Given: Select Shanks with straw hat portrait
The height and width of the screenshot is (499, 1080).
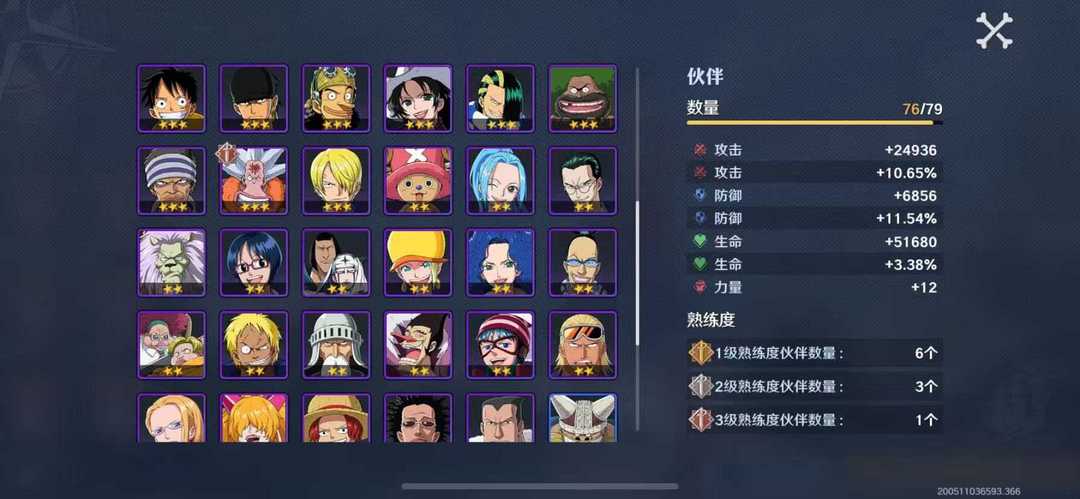Looking at the screenshot, I should [x=336, y=418].
